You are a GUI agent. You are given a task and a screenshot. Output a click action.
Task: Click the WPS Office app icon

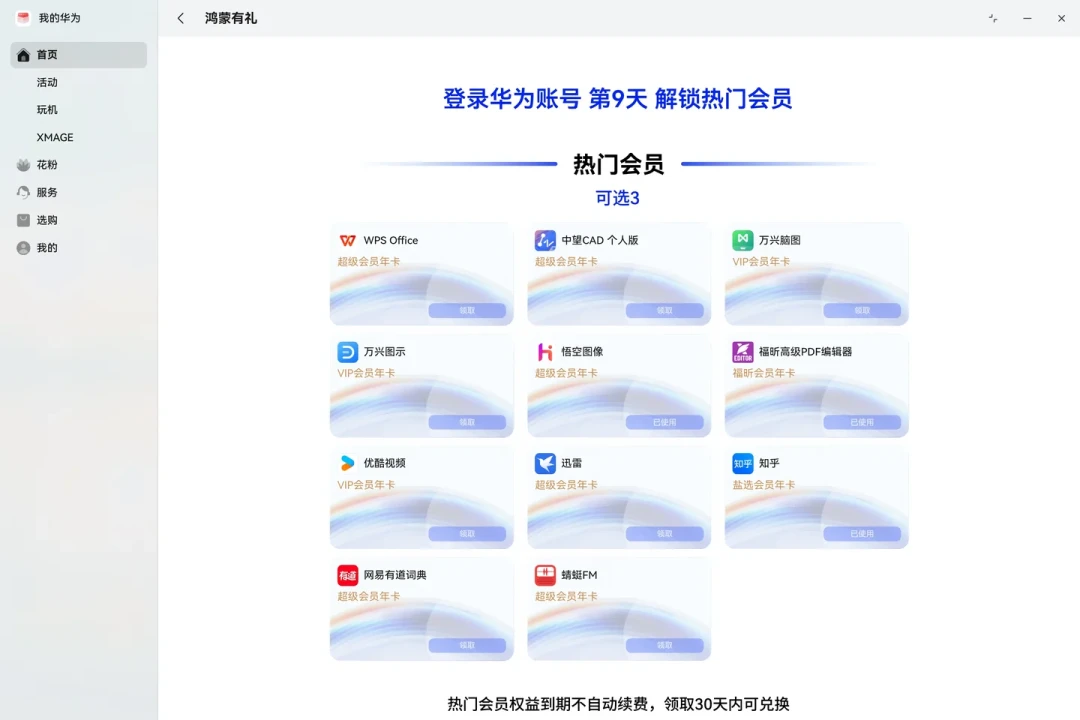pyautogui.click(x=348, y=240)
